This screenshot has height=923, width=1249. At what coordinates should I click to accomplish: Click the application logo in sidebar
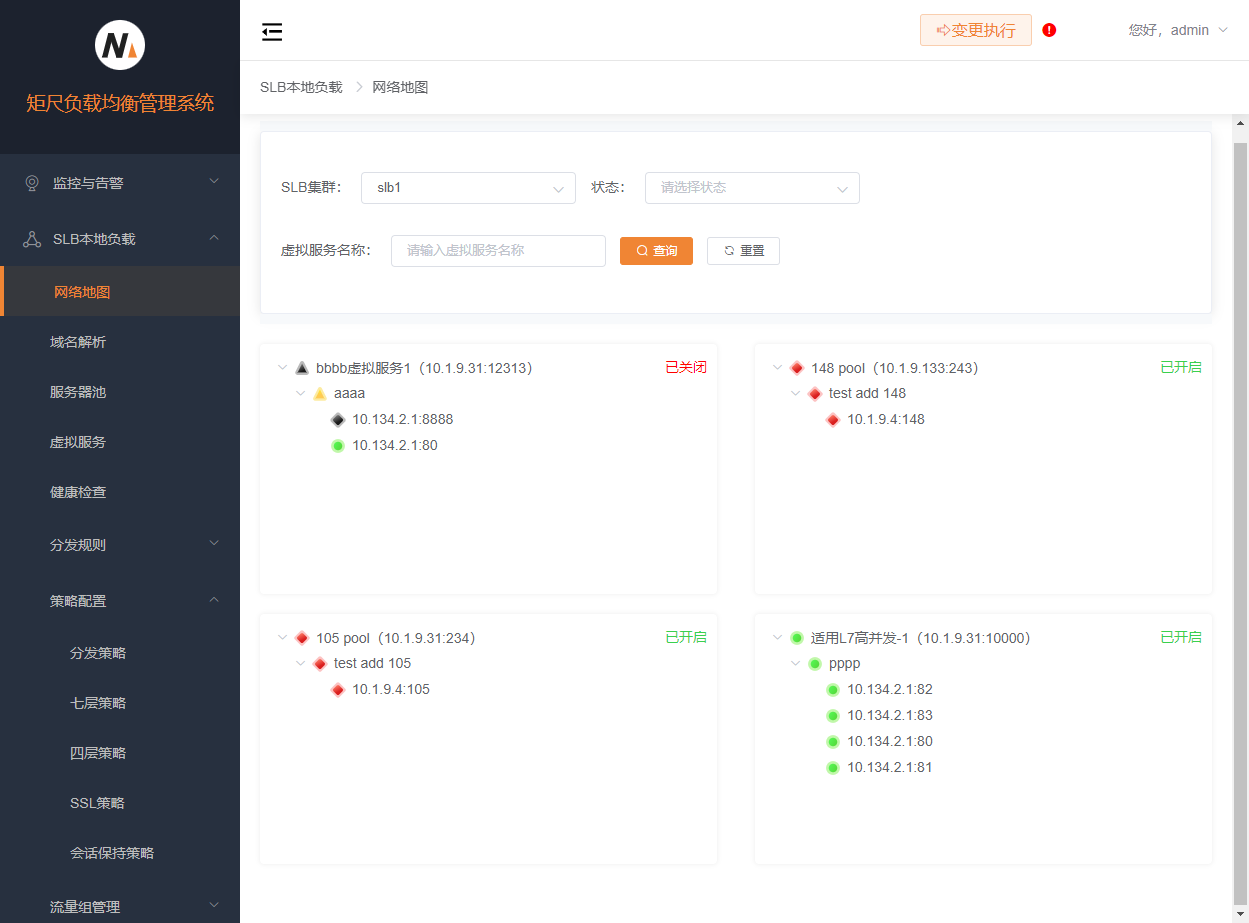tap(120, 45)
